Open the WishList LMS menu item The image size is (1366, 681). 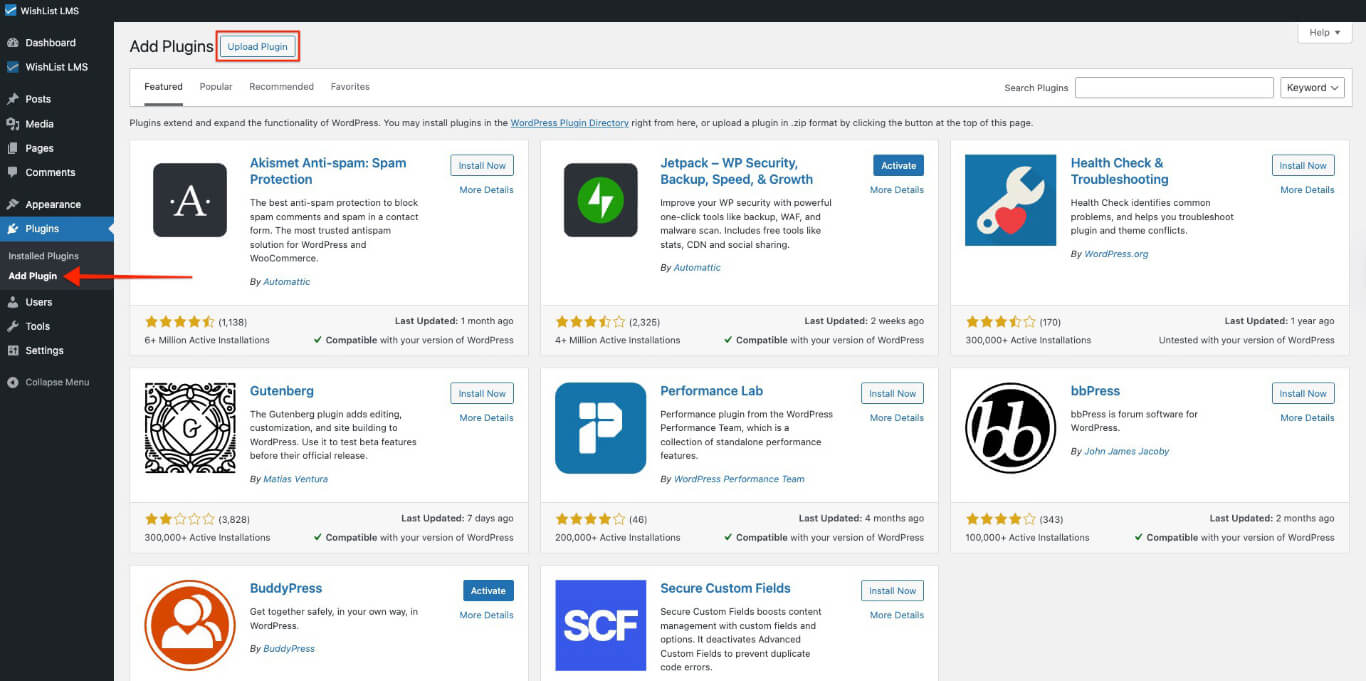coord(56,66)
